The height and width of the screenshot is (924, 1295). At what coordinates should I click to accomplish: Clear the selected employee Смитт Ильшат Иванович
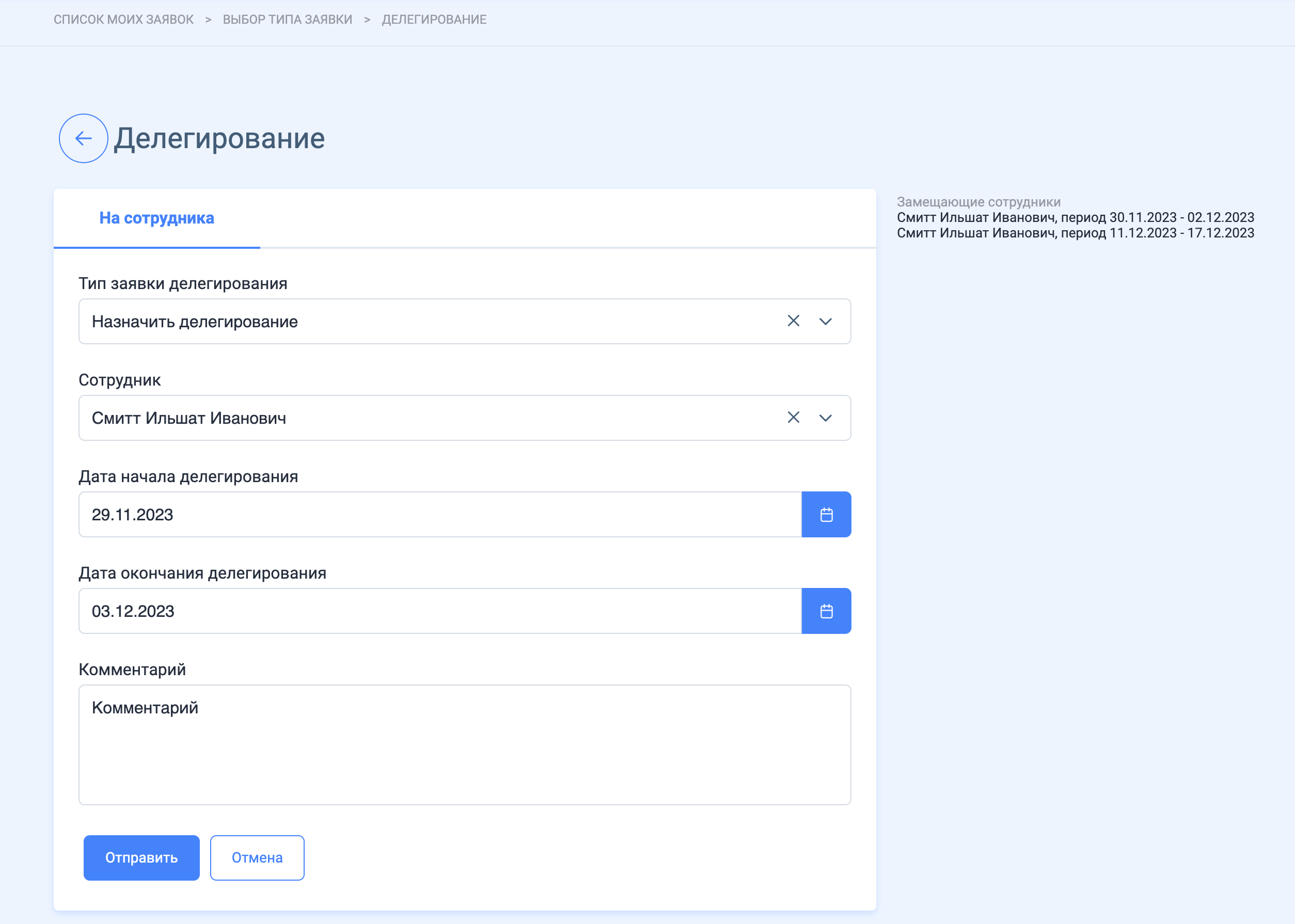793,418
